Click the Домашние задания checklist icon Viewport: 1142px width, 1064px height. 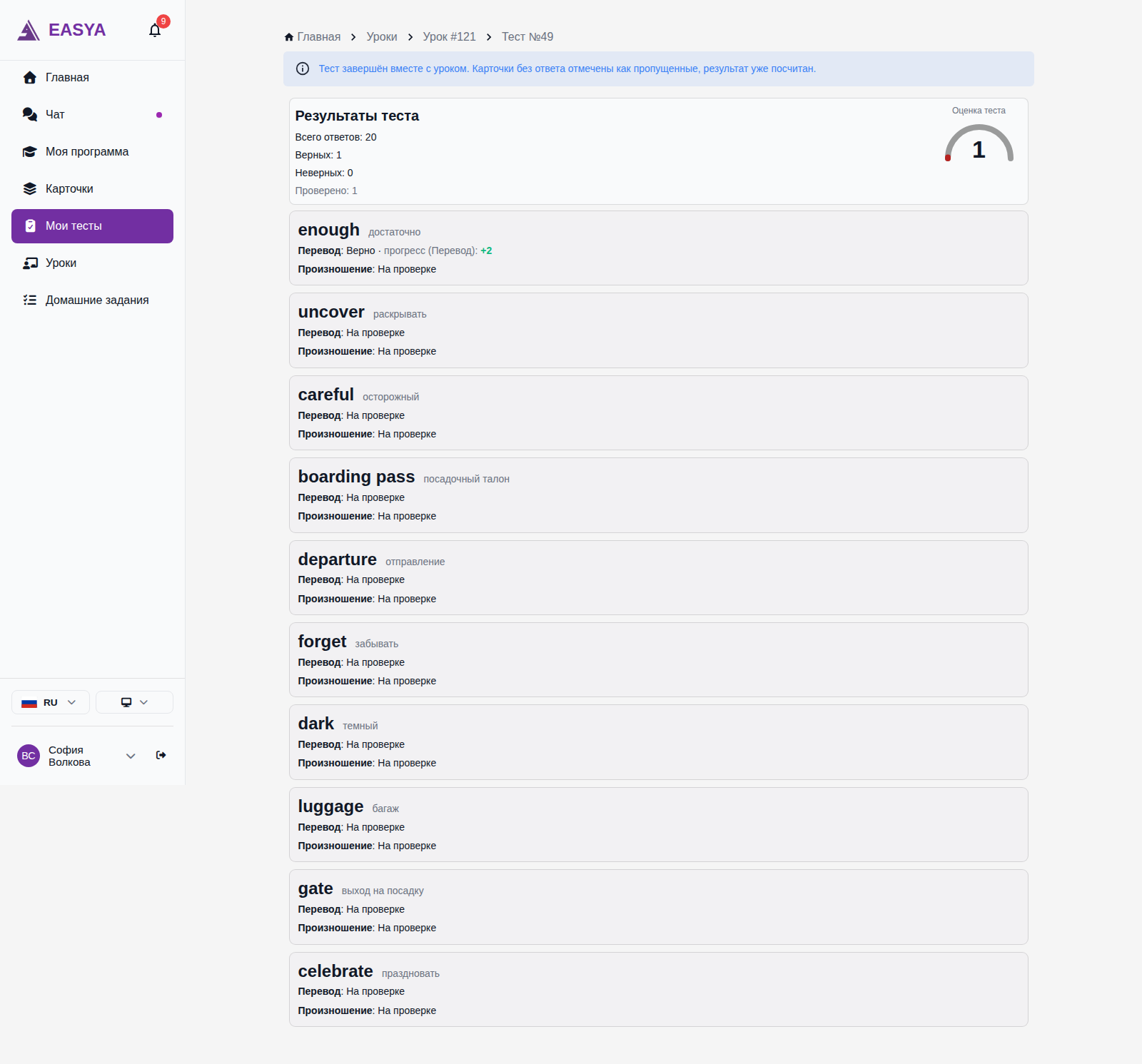(x=30, y=300)
